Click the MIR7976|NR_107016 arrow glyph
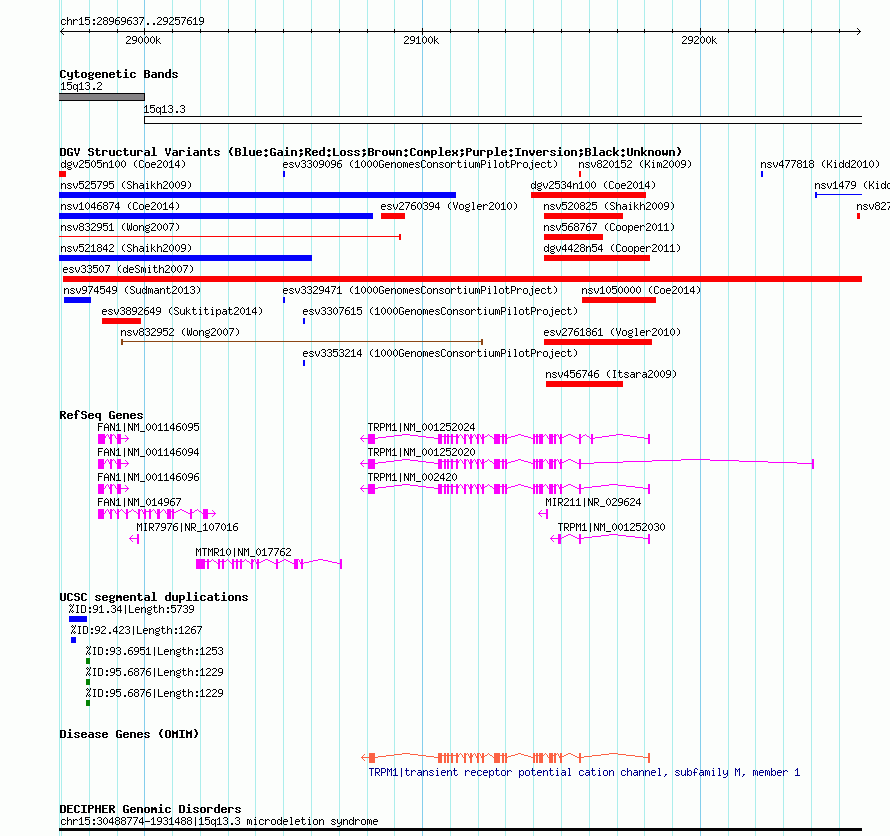Screen dimensions: 890x836 [134, 539]
